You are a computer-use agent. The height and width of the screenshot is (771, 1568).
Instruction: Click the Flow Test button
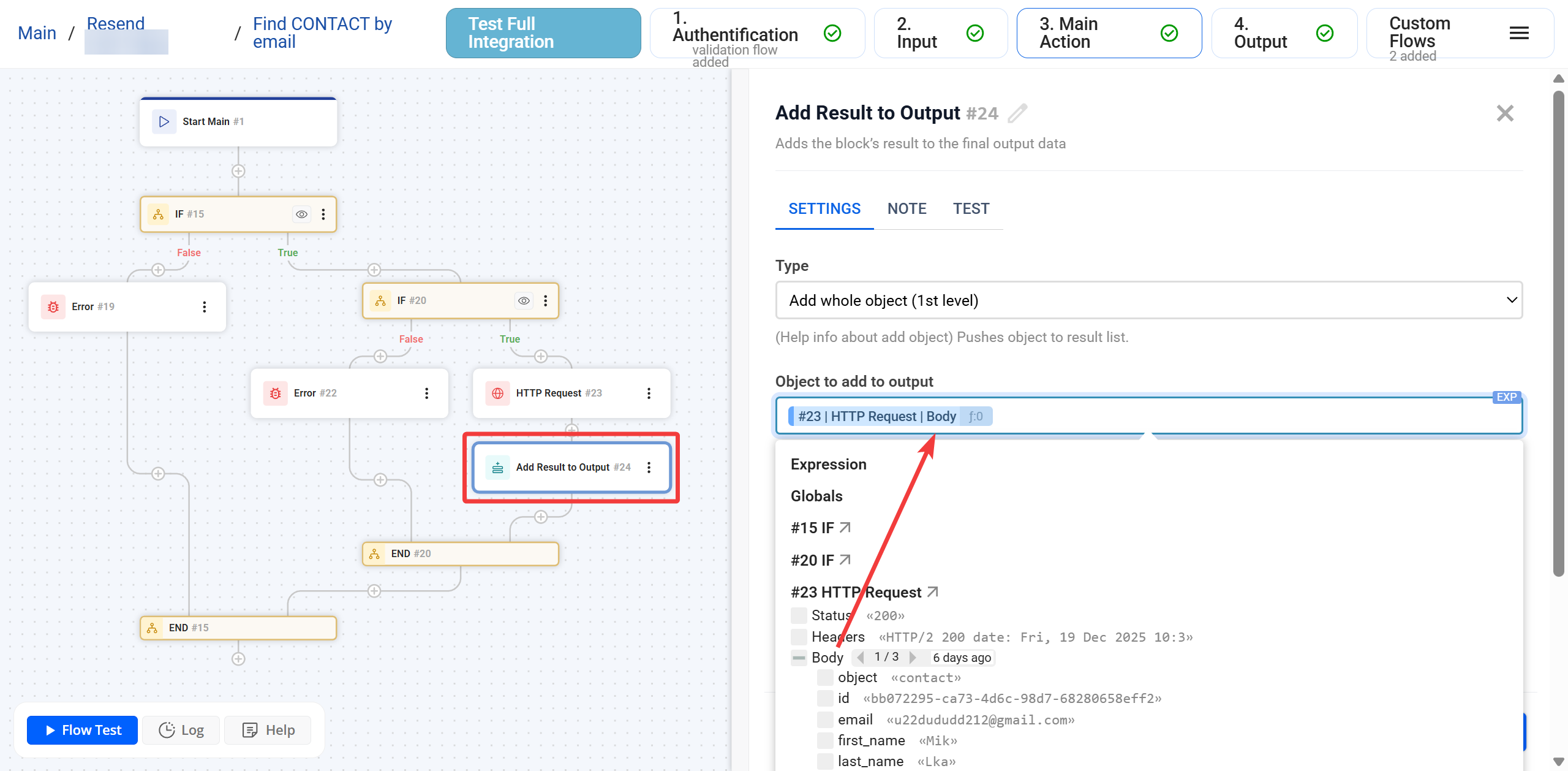click(x=83, y=730)
